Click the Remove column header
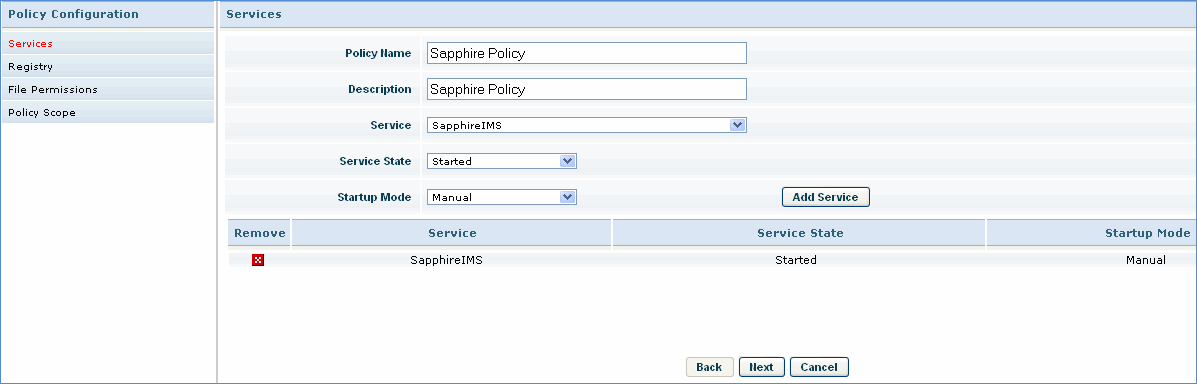Screen dimensions: 1197x384 [x=260, y=233]
